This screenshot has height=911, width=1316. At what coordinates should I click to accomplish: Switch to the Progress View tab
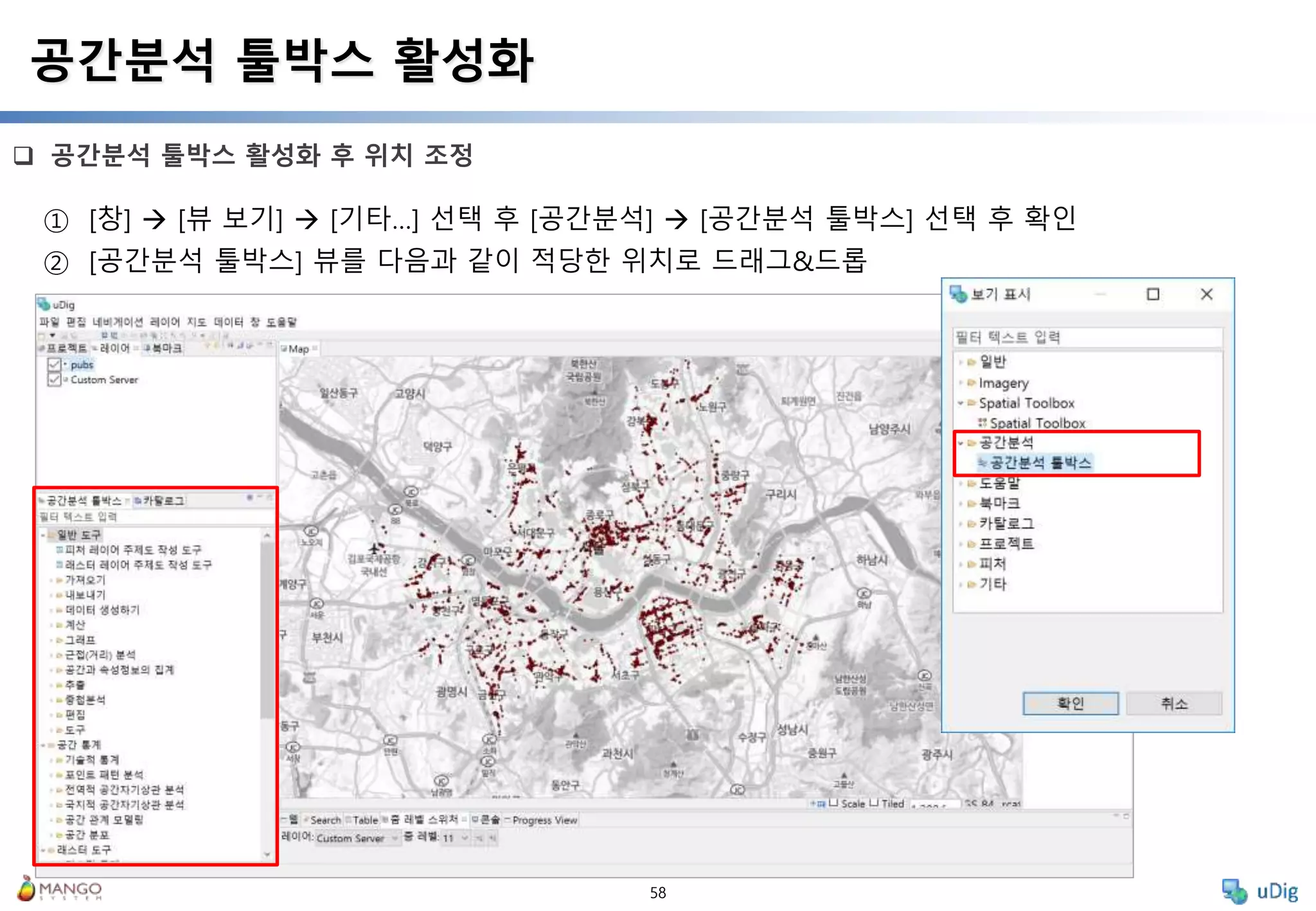tap(542, 820)
